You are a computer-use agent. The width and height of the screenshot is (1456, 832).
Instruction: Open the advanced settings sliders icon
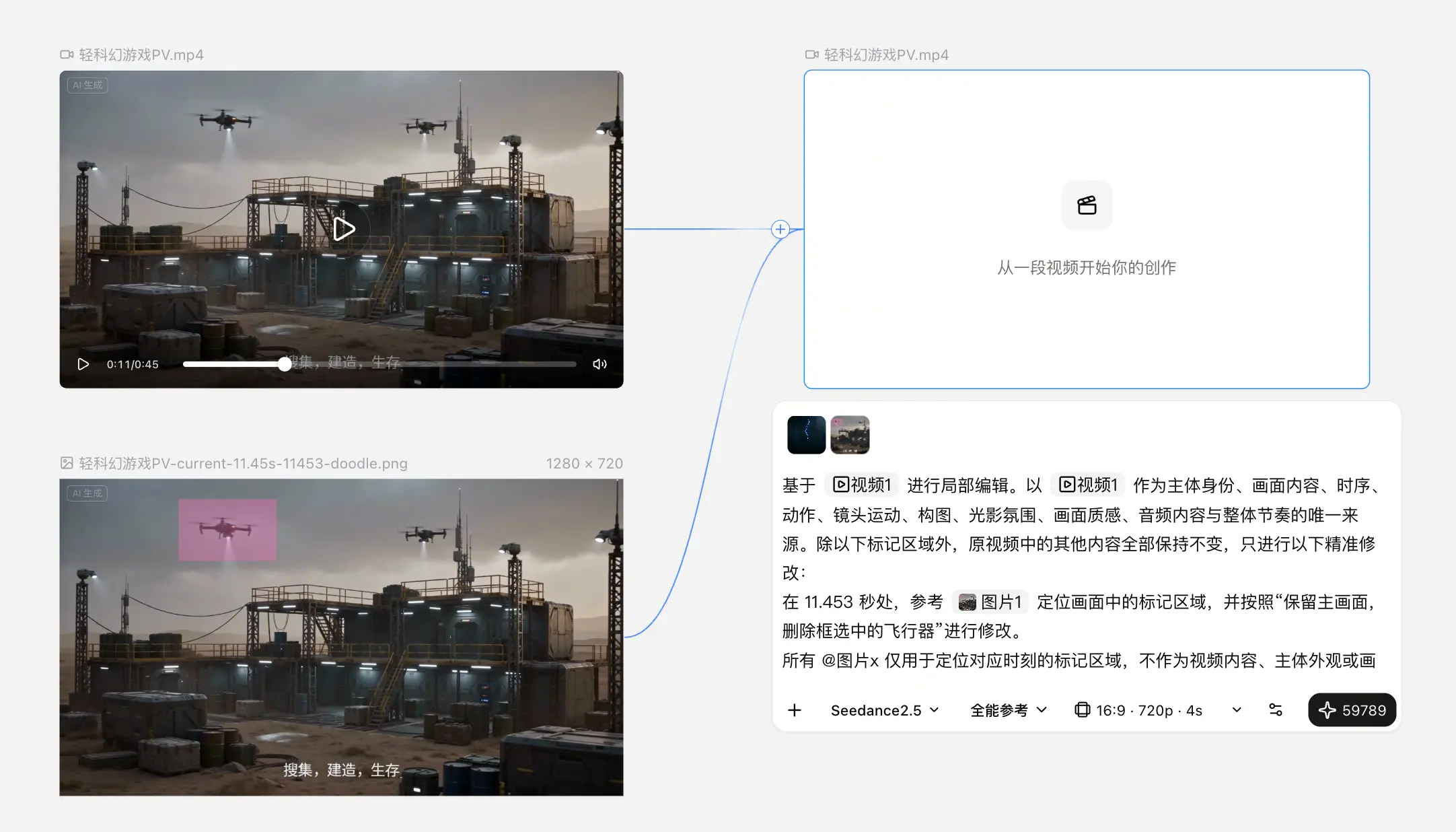pos(1276,710)
